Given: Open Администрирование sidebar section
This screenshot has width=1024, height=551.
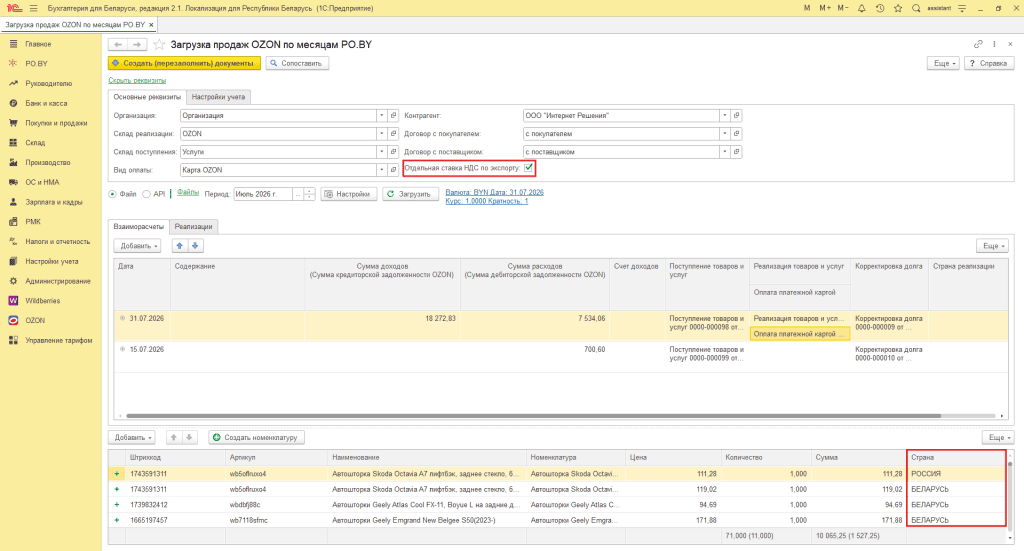Looking at the screenshot, I should (x=57, y=281).
